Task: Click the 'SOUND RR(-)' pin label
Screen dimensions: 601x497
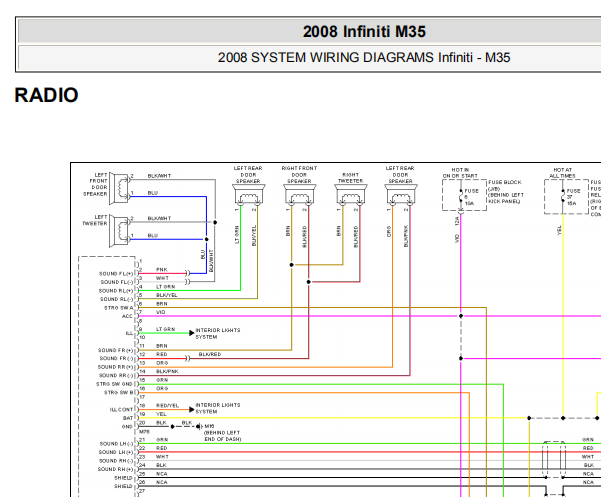Action: (x=116, y=376)
